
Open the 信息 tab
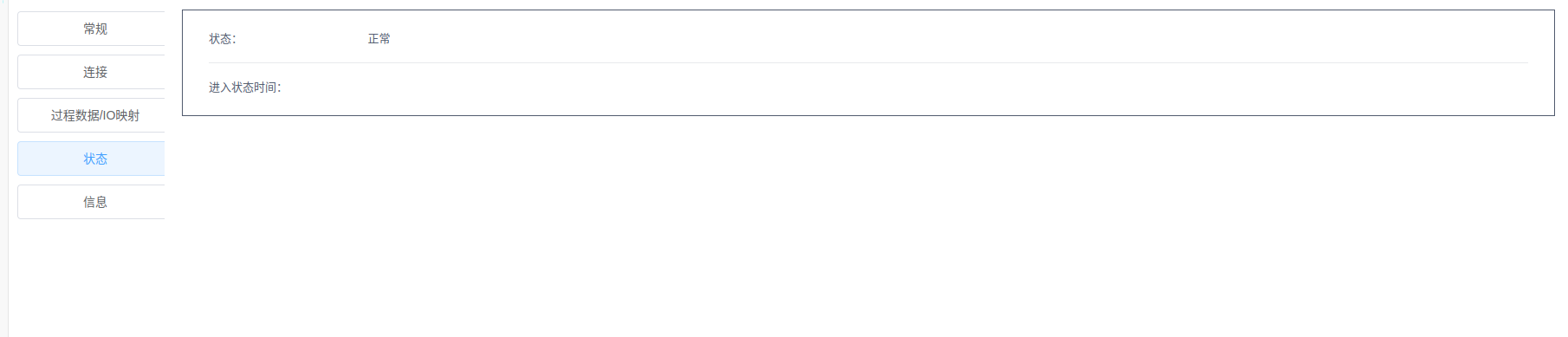(x=91, y=202)
